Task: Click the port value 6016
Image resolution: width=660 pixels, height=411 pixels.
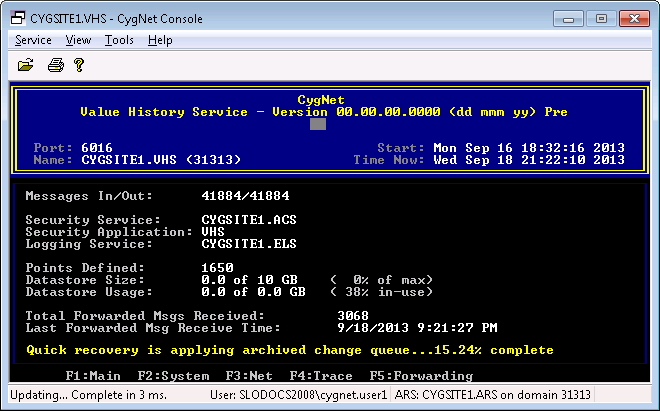Action: pos(97,148)
